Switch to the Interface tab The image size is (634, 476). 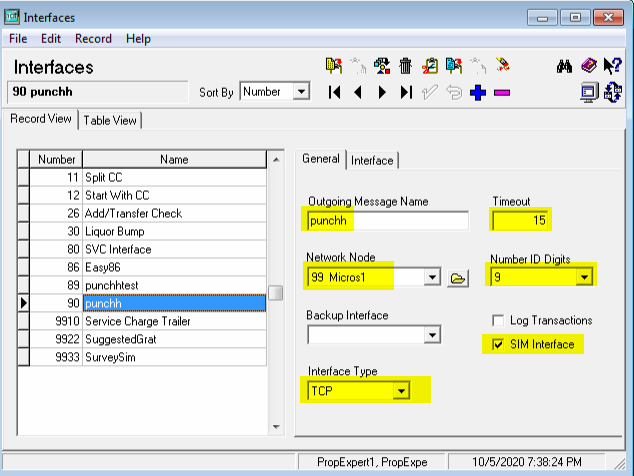372,161
